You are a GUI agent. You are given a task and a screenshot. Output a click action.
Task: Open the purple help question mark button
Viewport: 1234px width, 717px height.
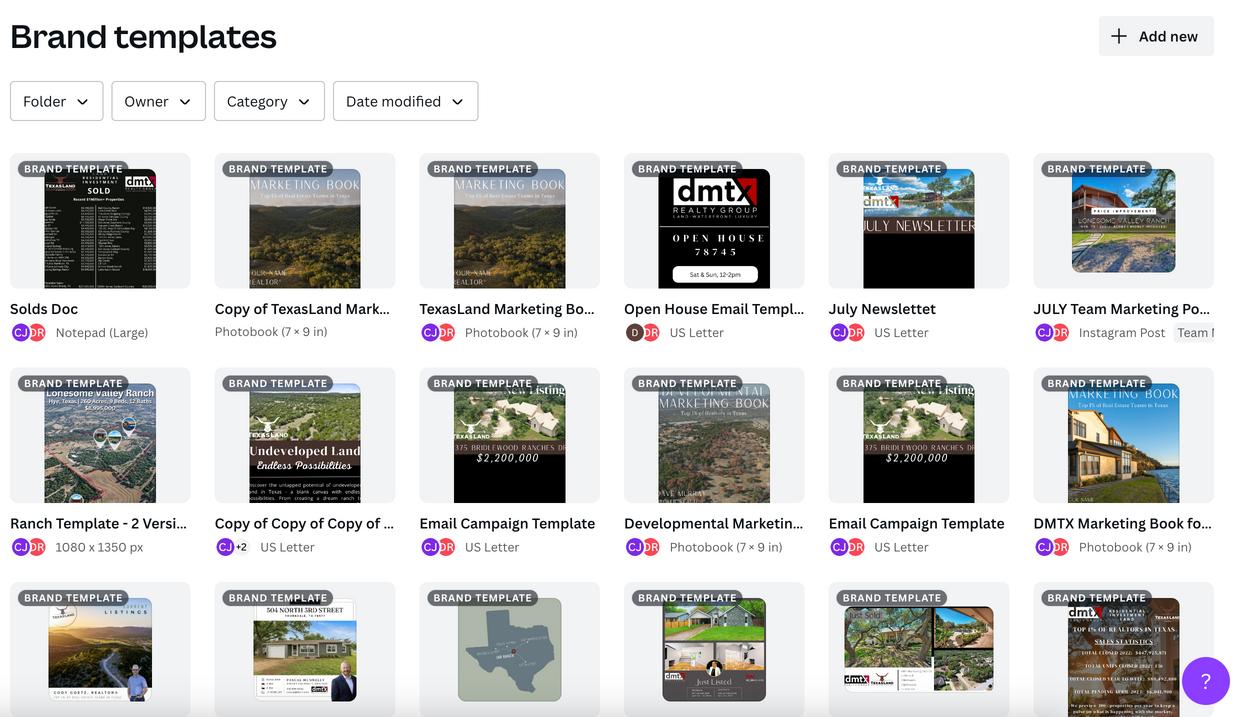pyautogui.click(x=1205, y=681)
